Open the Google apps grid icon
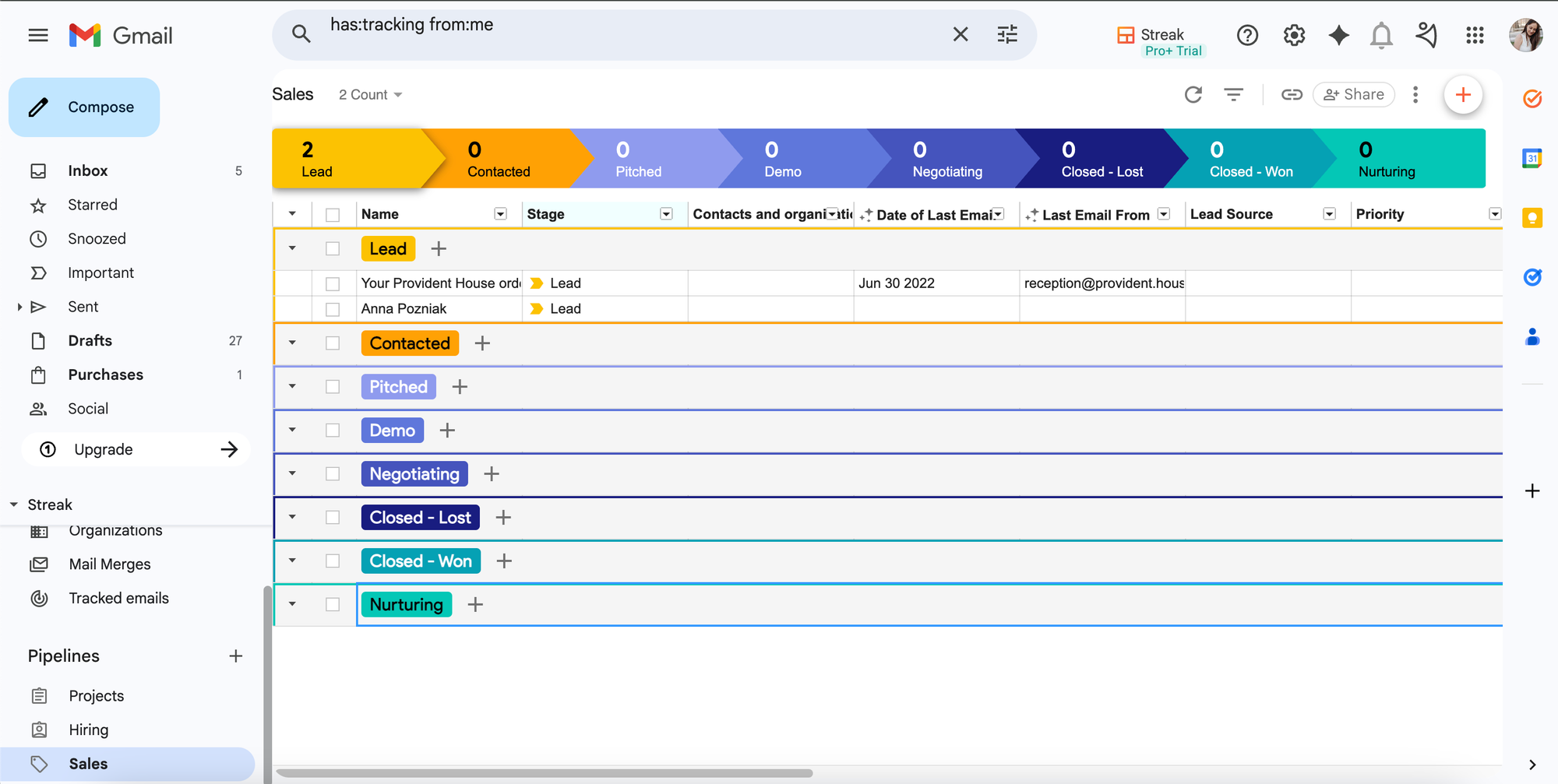 pos(1475,35)
